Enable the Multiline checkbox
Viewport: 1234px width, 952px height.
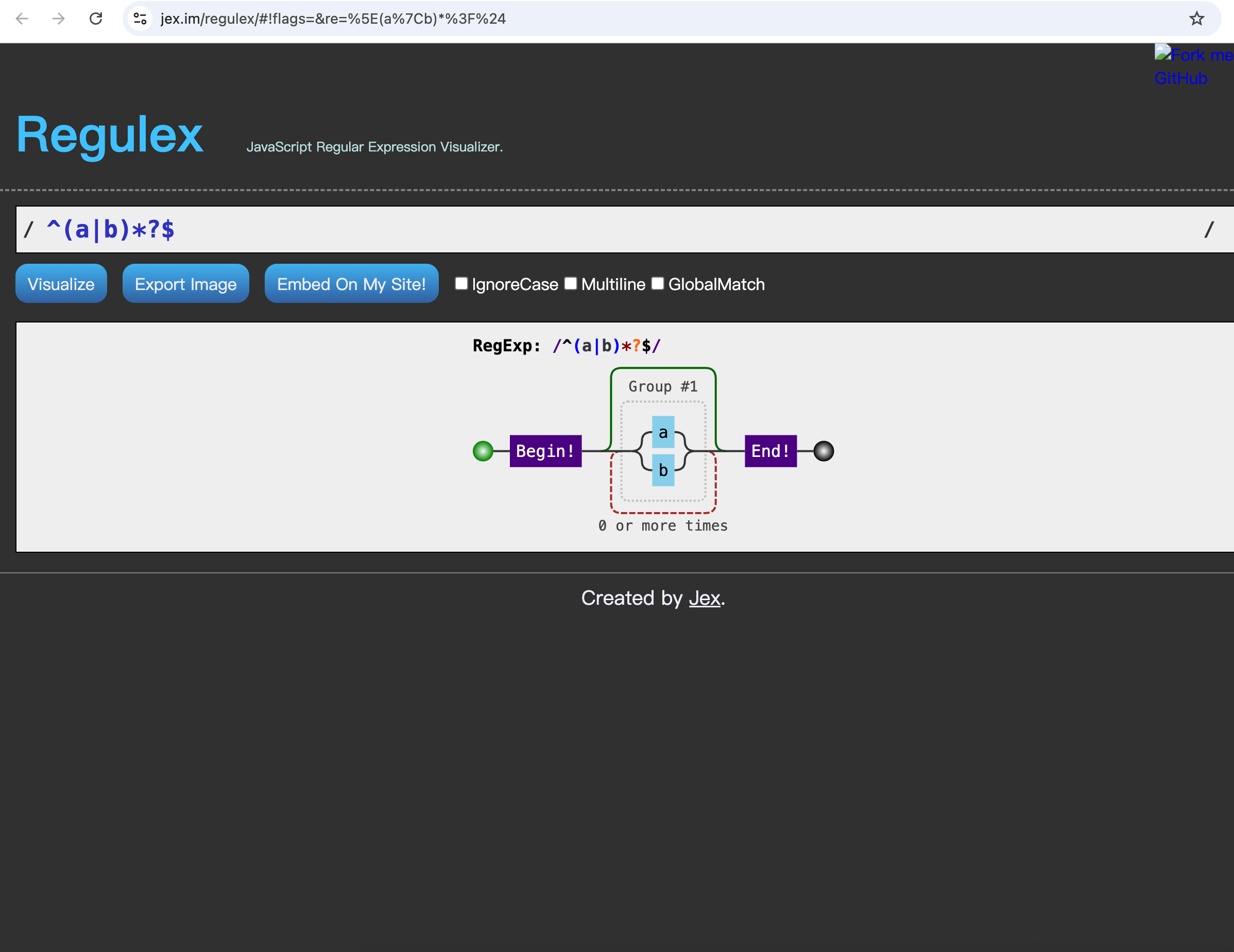click(571, 283)
